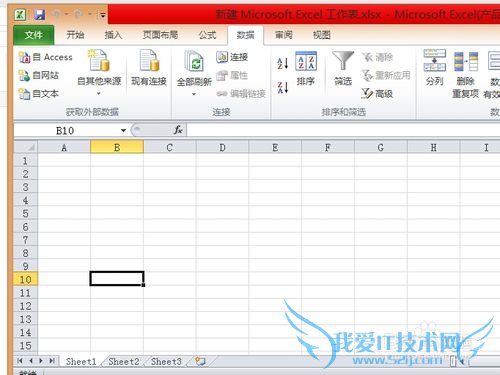Select column B header
The height and width of the screenshot is (375, 500).
(117, 147)
